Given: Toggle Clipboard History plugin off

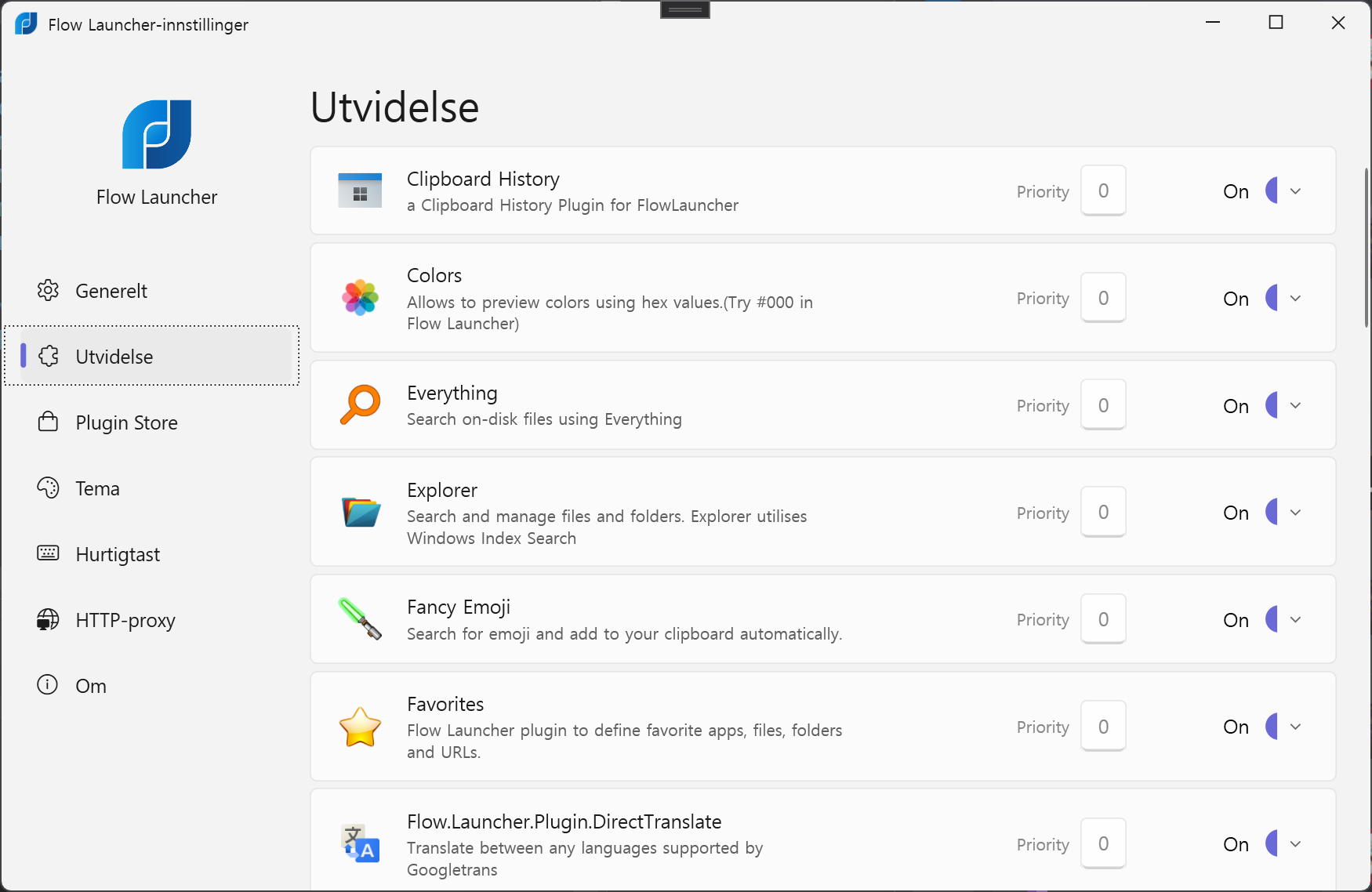Looking at the screenshot, I should (x=1272, y=190).
